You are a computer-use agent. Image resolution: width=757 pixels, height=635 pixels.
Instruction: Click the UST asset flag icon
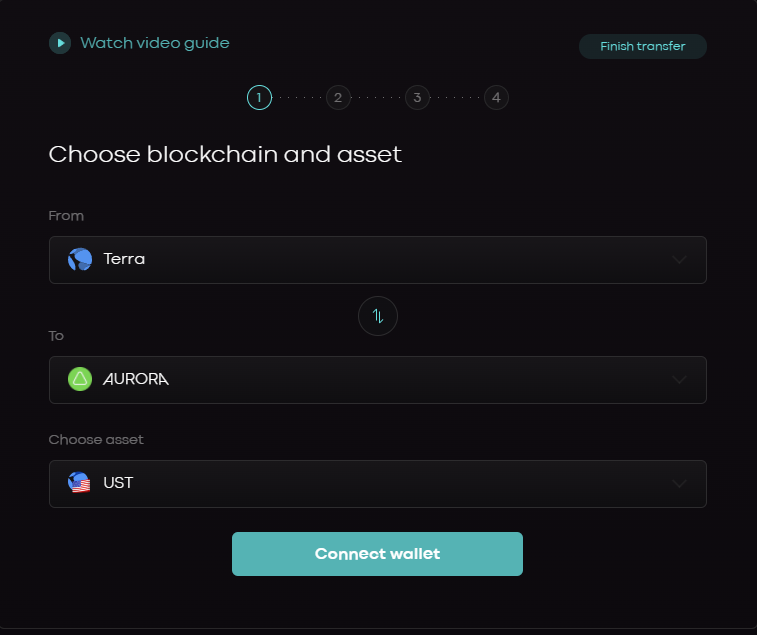[80, 484]
